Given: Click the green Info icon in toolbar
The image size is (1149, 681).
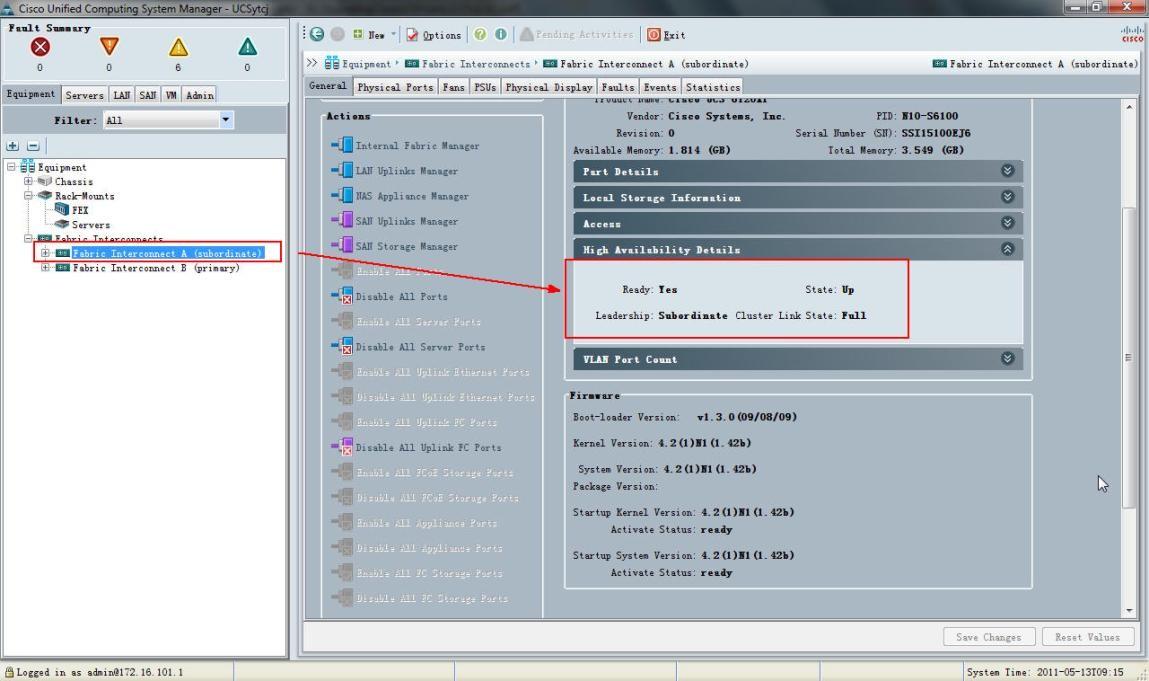Looking at the screenshot, I should click(x=501, y=34).
